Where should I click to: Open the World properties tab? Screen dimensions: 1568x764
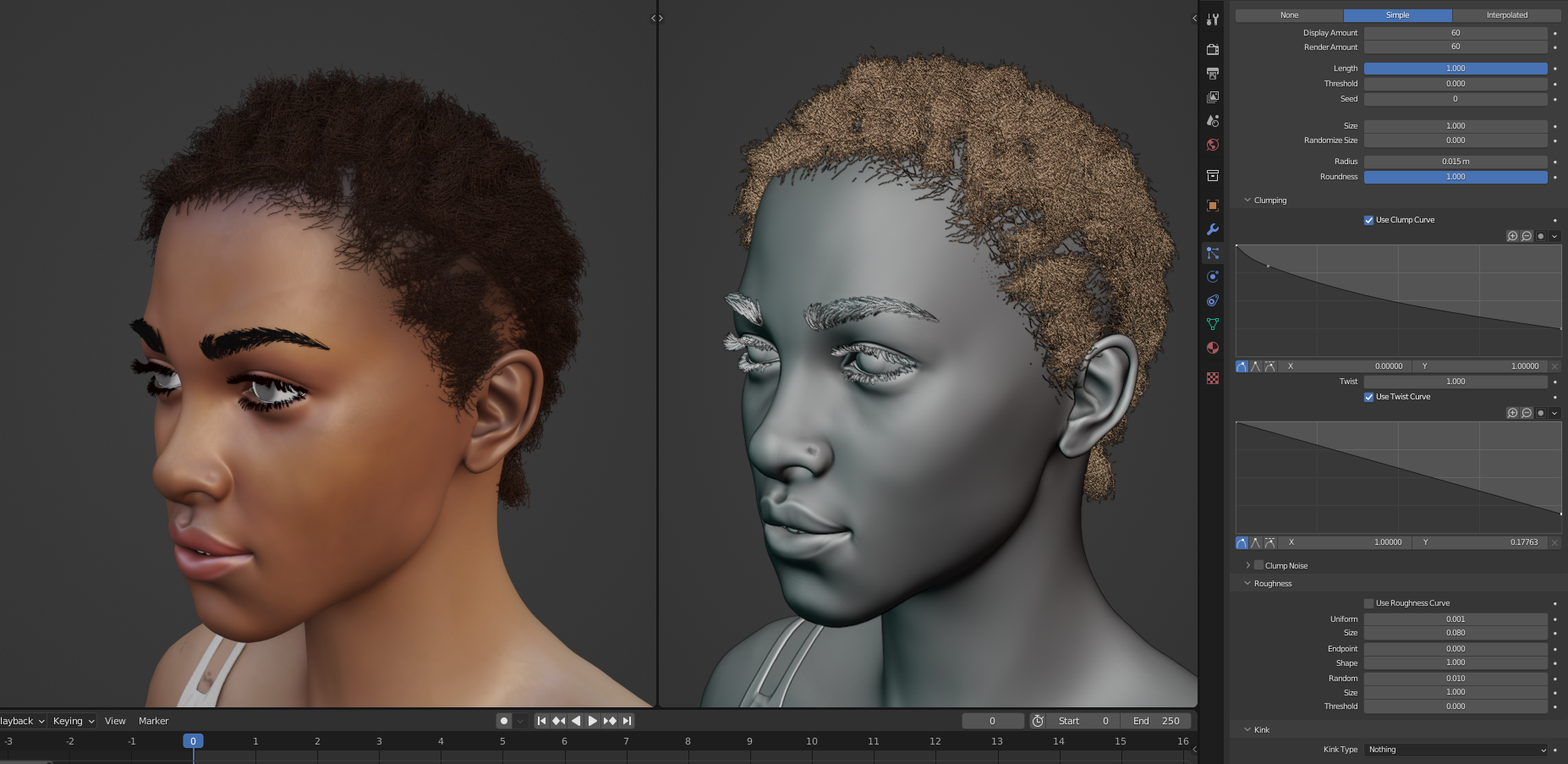click(1213, 145)
